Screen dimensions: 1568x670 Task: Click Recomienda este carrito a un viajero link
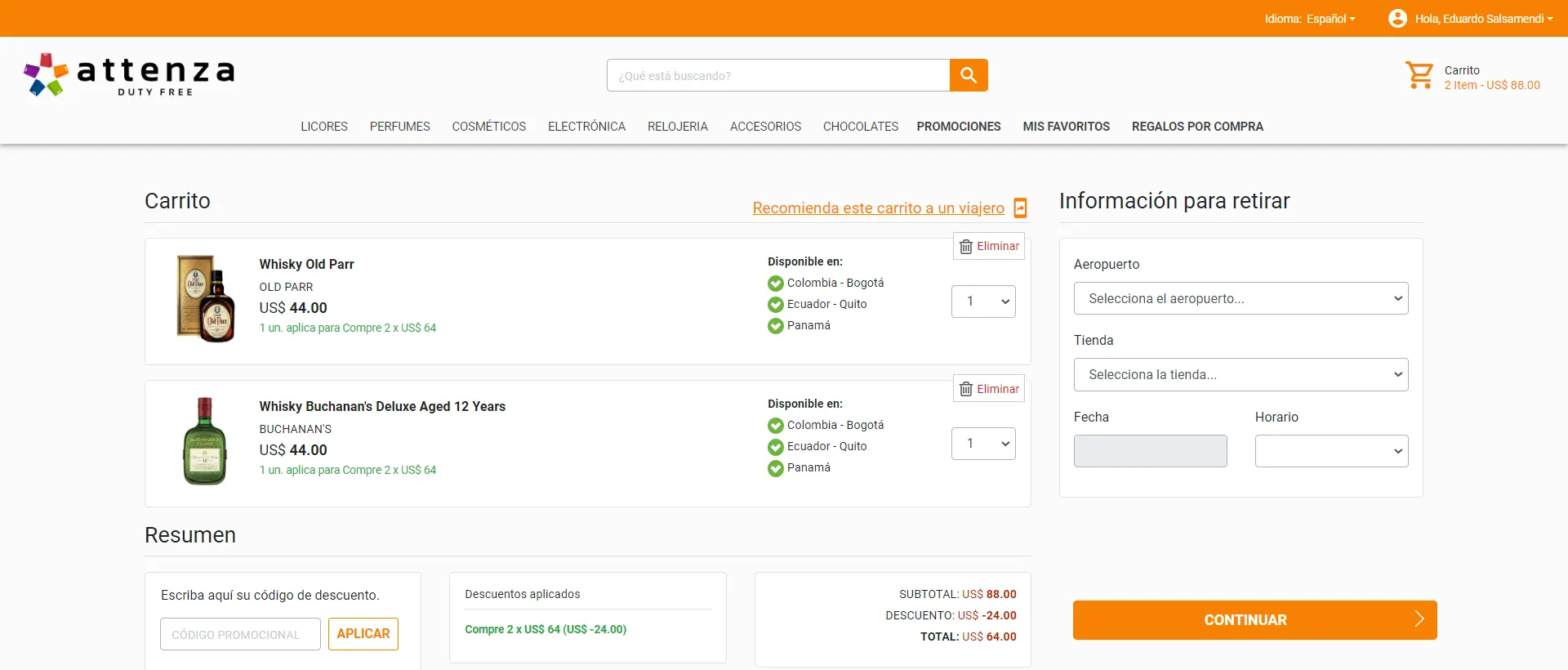tap(878, 208)
